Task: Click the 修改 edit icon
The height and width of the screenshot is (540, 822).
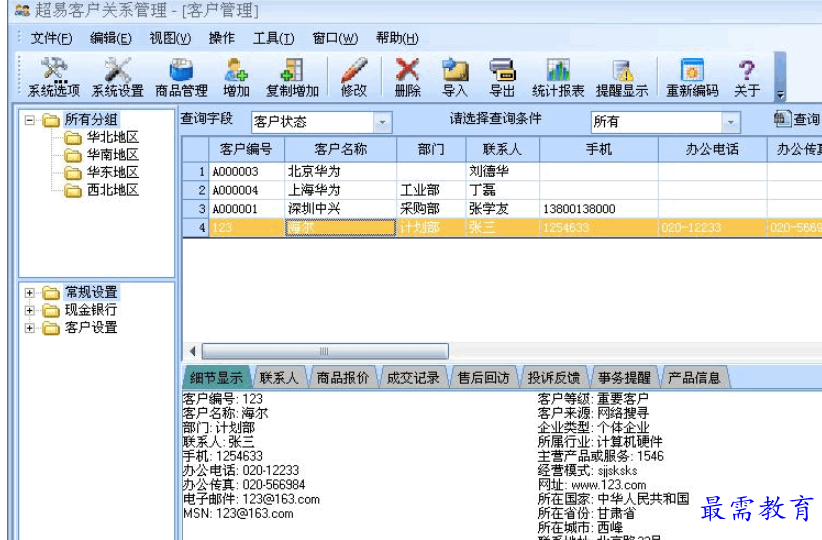Action: pos(354,77)
